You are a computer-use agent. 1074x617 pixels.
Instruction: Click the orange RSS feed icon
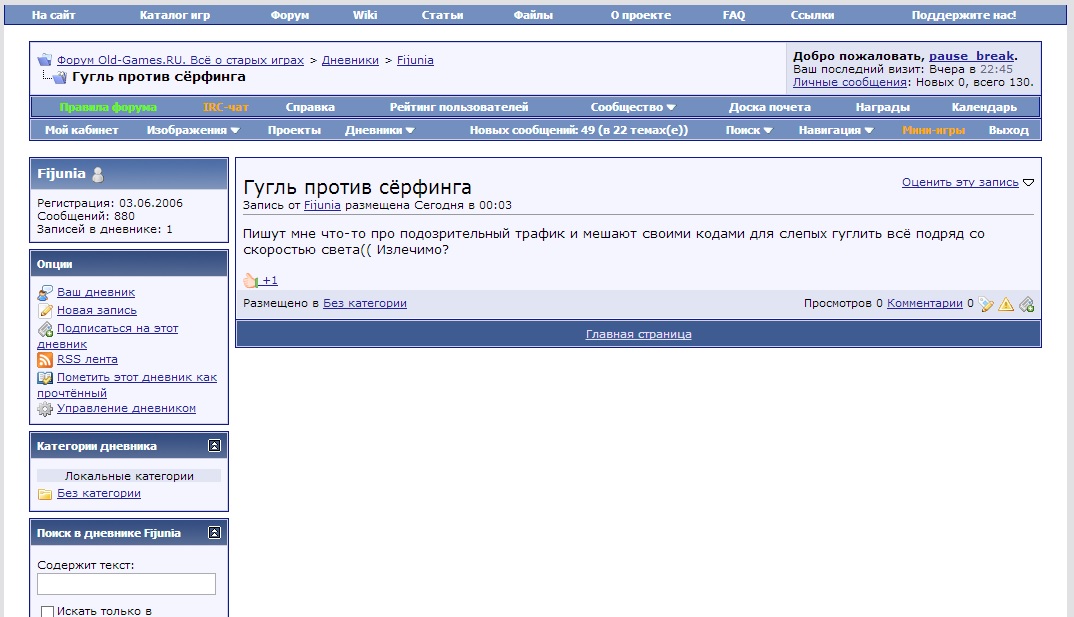pos(45,359)
